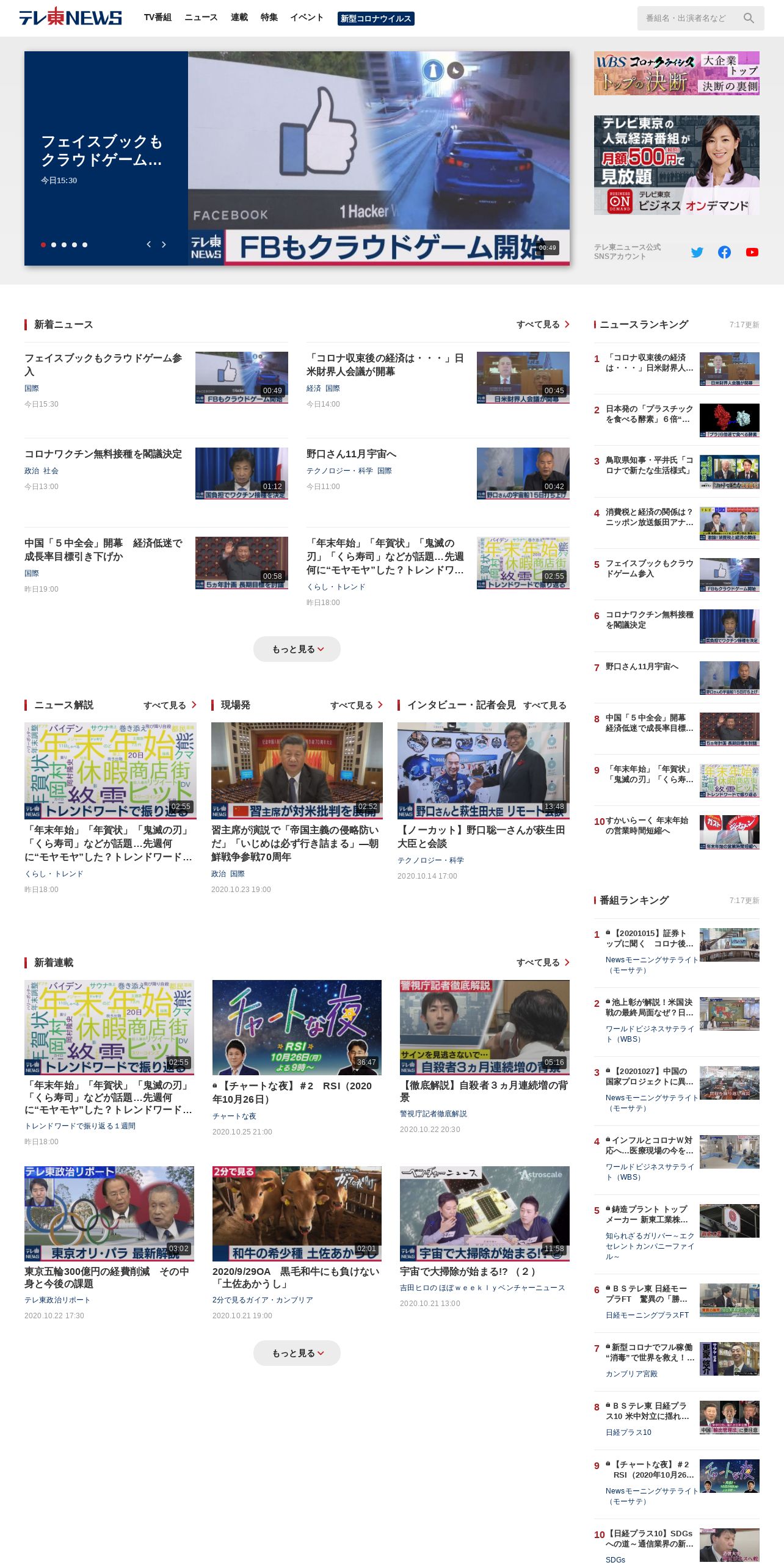The height and width of the screenshot is (1568, 784).
Task: Open 自殺者３ヵ月連続増の背景 article
Action: coord(484,1091)
